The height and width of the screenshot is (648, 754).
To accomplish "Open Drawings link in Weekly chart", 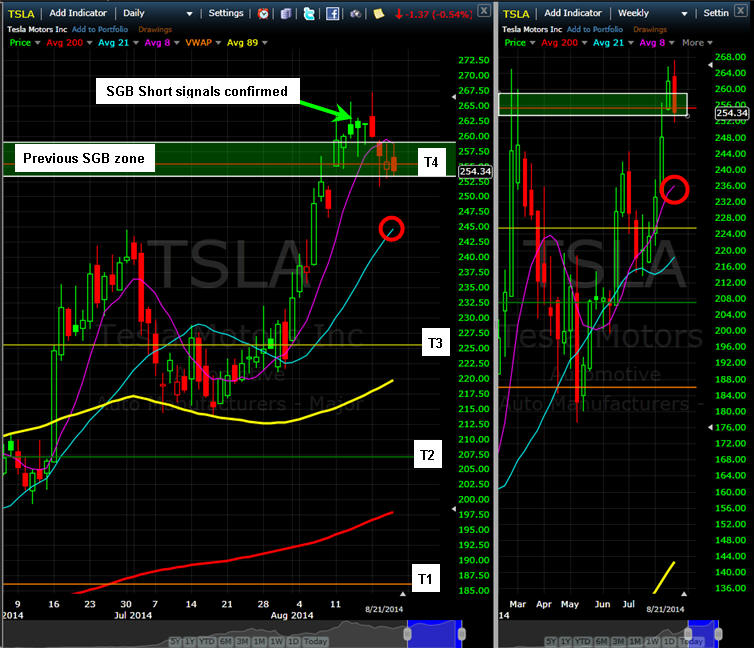I will (x=650, y=29).
